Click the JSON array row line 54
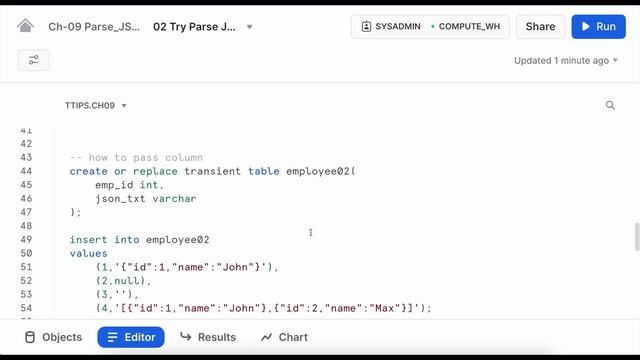This screenshot has height=360, width=640. pos(263,308)
